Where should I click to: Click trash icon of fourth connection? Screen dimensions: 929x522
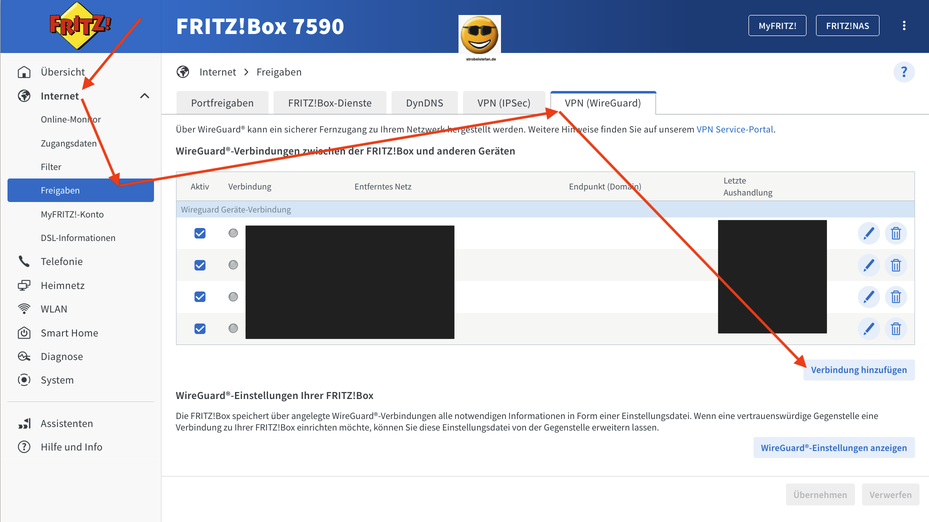896,329
